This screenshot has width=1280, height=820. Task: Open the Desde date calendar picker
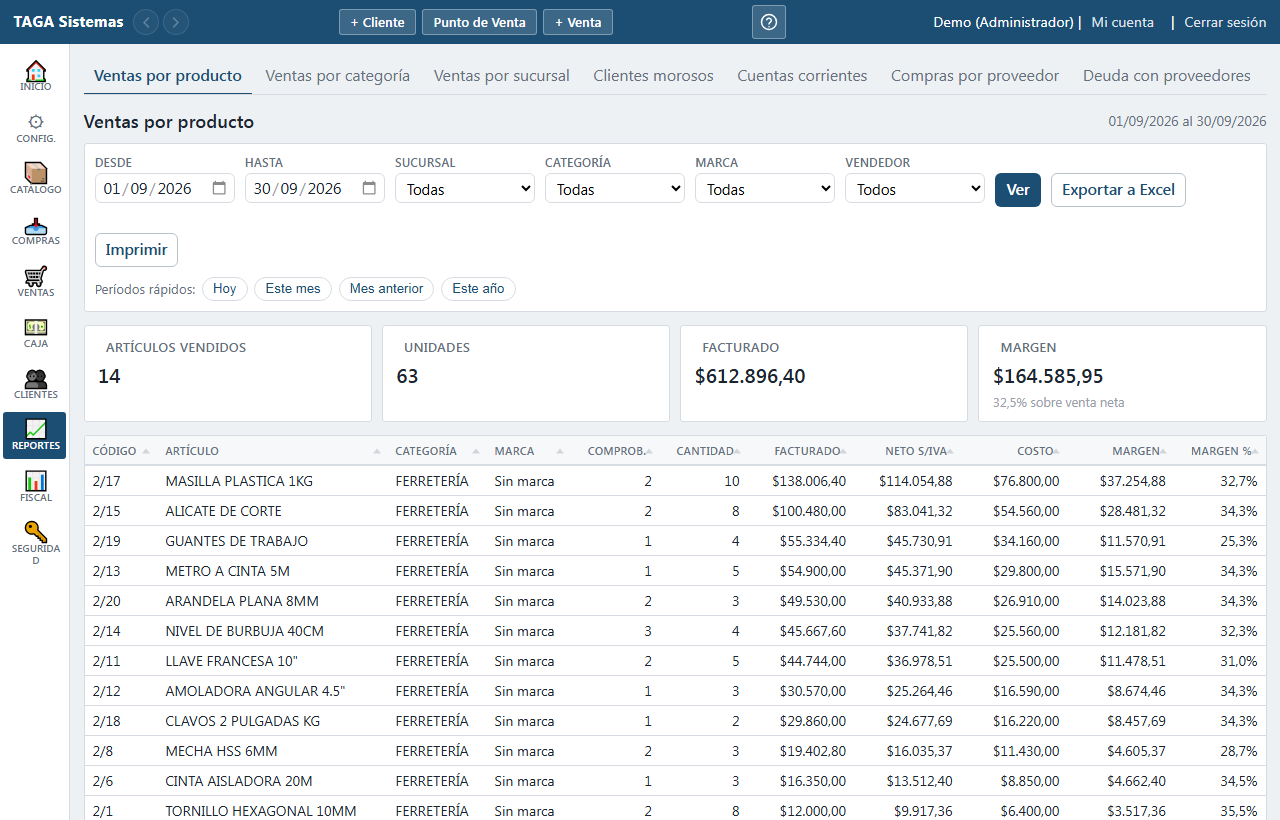(x=220, y=188)
